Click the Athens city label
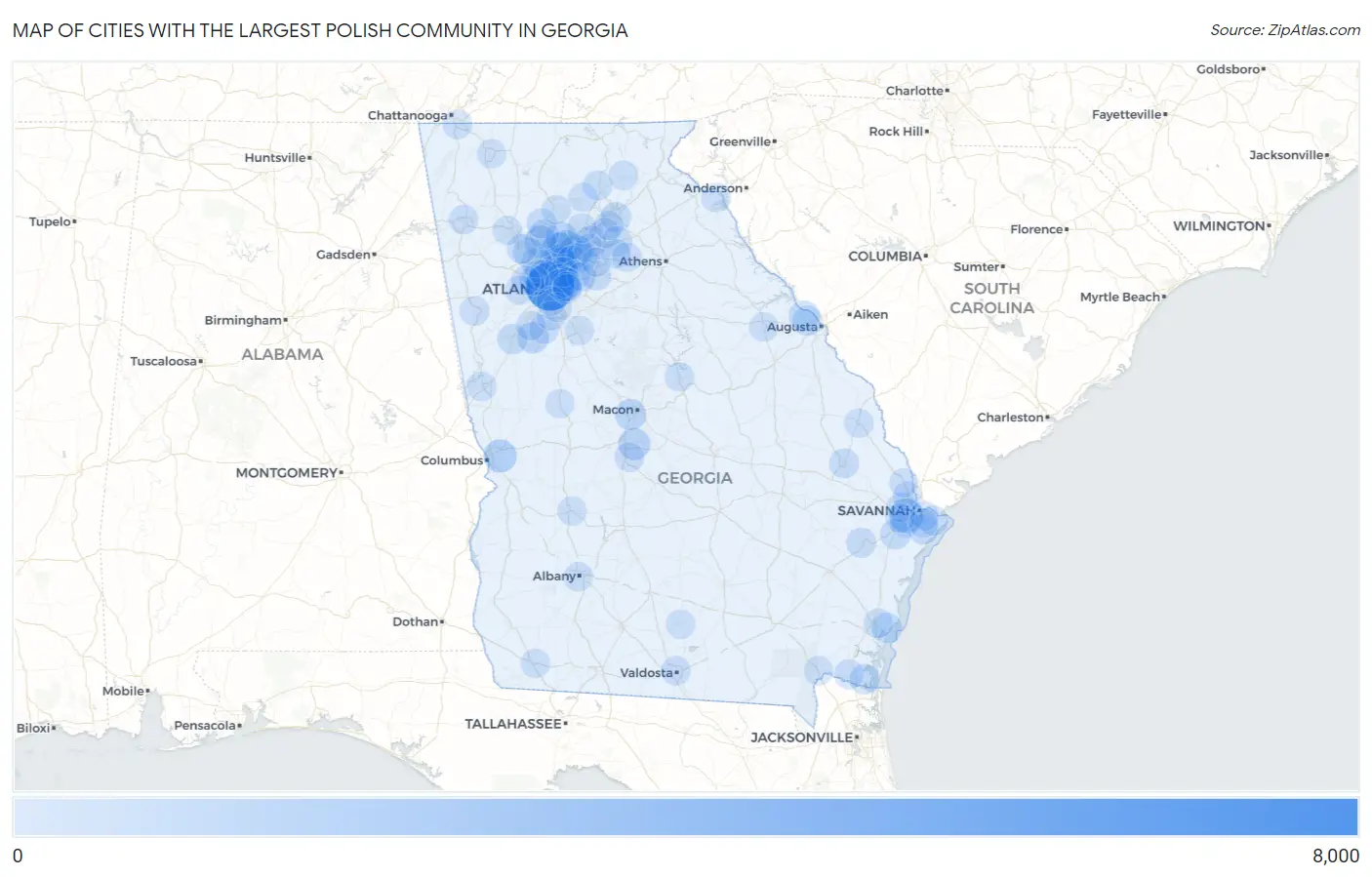Image resolution: width=1372 pixels, height=877 pixels. pyautogui.click(x=640, y=261)
